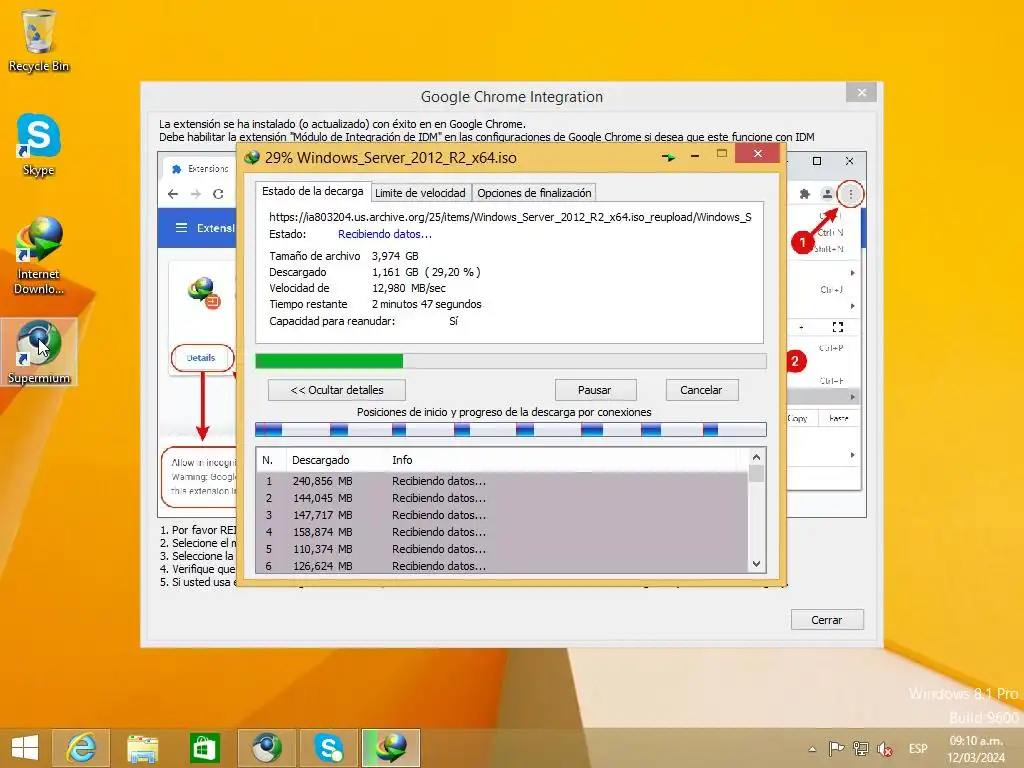Cancel the download with Cancelar
Viewport: 1024px width, 768px height.
coord(701,390)
